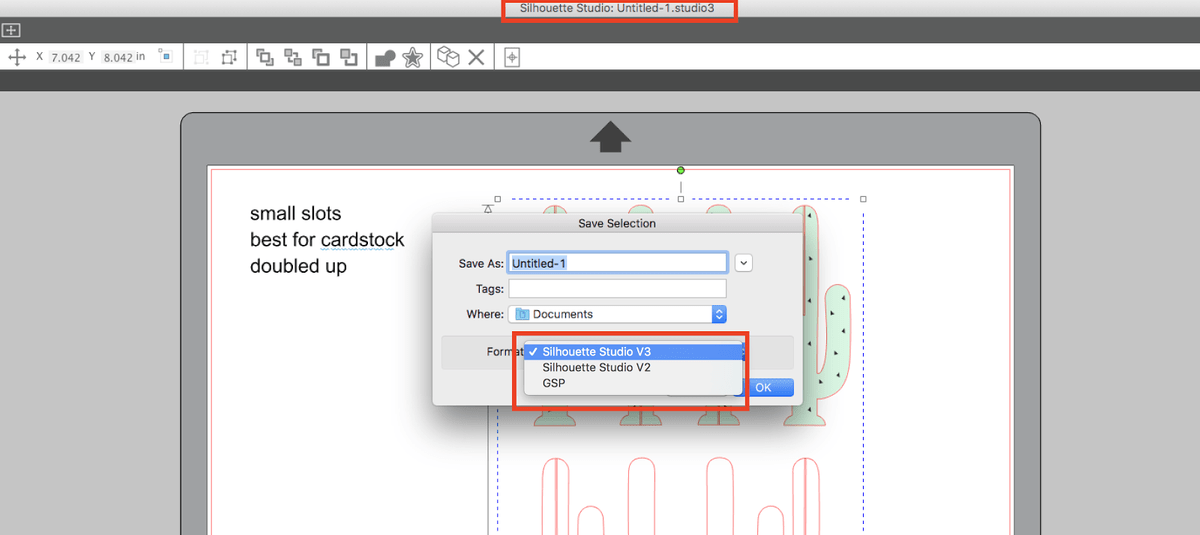This screenshot has height=535, width=1200.
Task: Click the load arrow on cutting mat
Action: pyautogui.click(x=610, y=138)
